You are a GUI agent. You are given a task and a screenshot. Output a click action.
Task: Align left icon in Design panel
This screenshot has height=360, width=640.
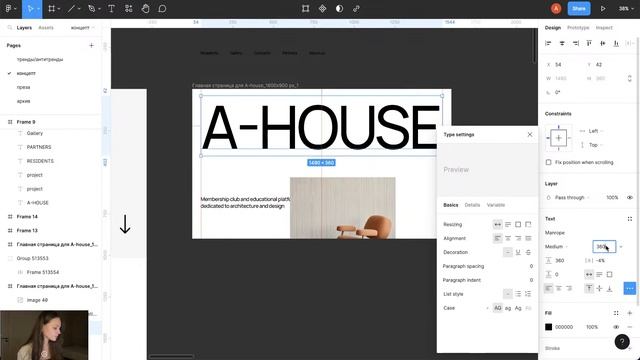pyautogui.click(x=548, y=43)
